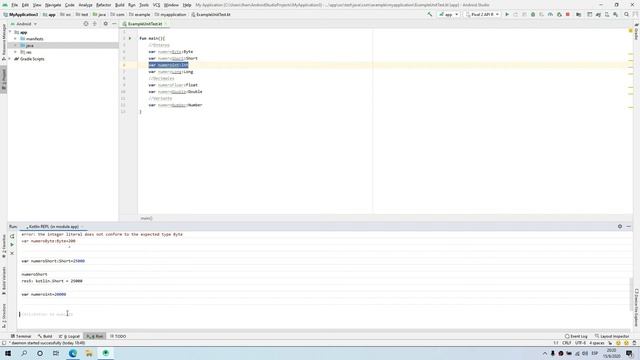Expand the res folder arrow

[16, 52]
